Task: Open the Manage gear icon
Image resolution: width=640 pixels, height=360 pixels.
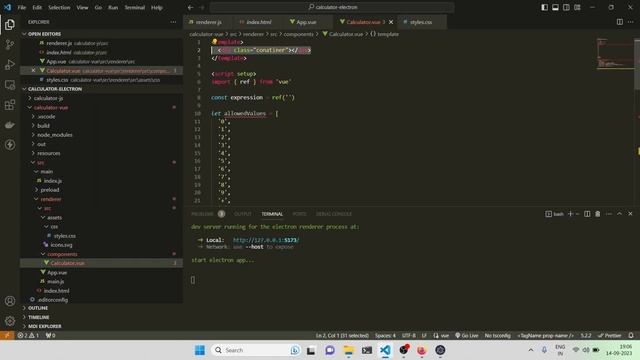Action: 10,321
